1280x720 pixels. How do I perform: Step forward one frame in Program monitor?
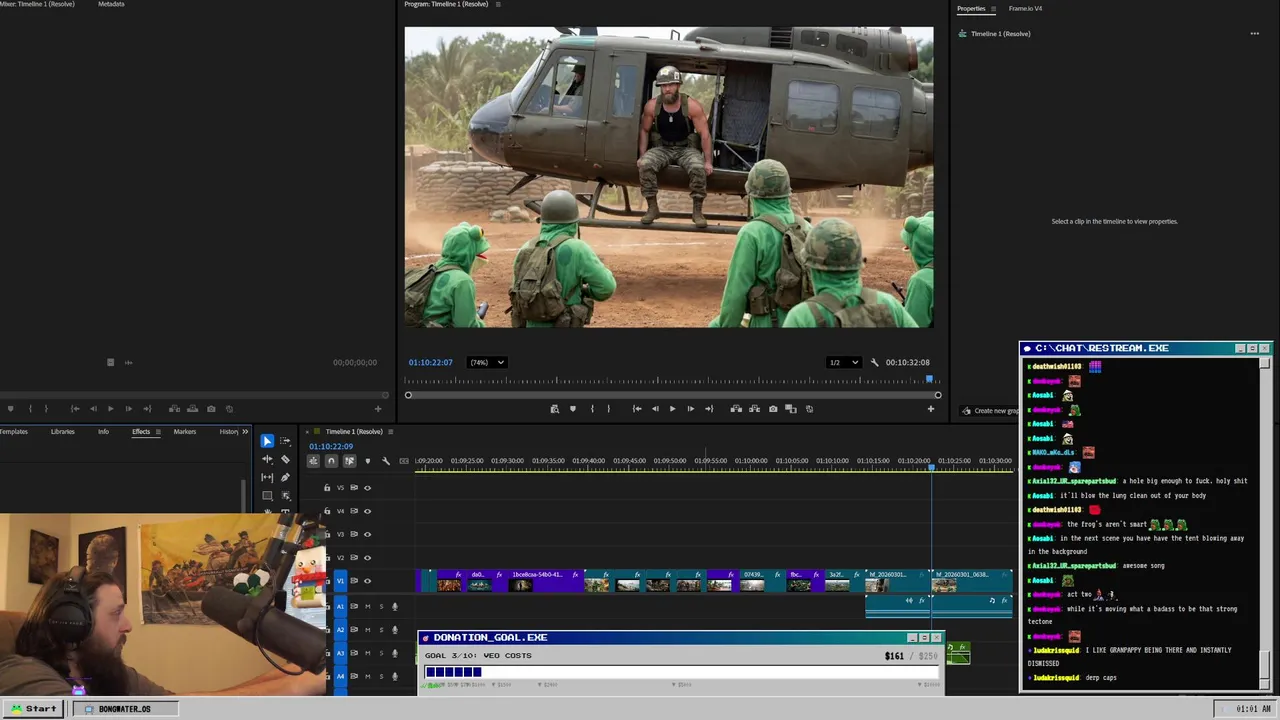pyautogui.click(x=690, y=408)
